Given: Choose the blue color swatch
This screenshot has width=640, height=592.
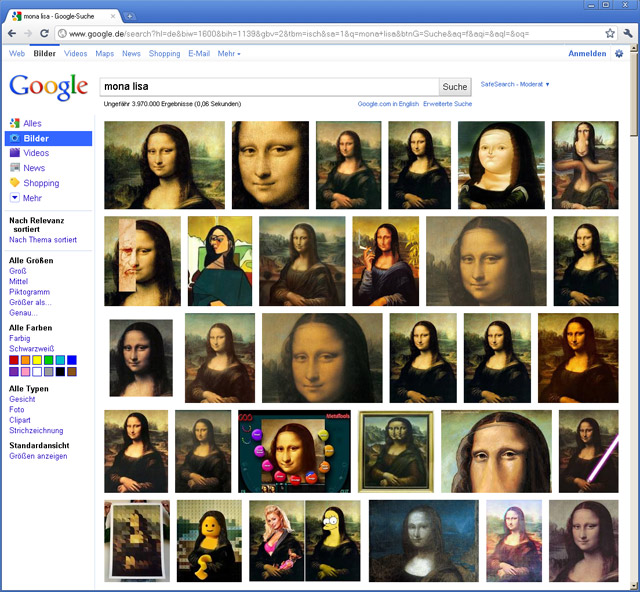Looking at the screenshot, I should [72, 360].
